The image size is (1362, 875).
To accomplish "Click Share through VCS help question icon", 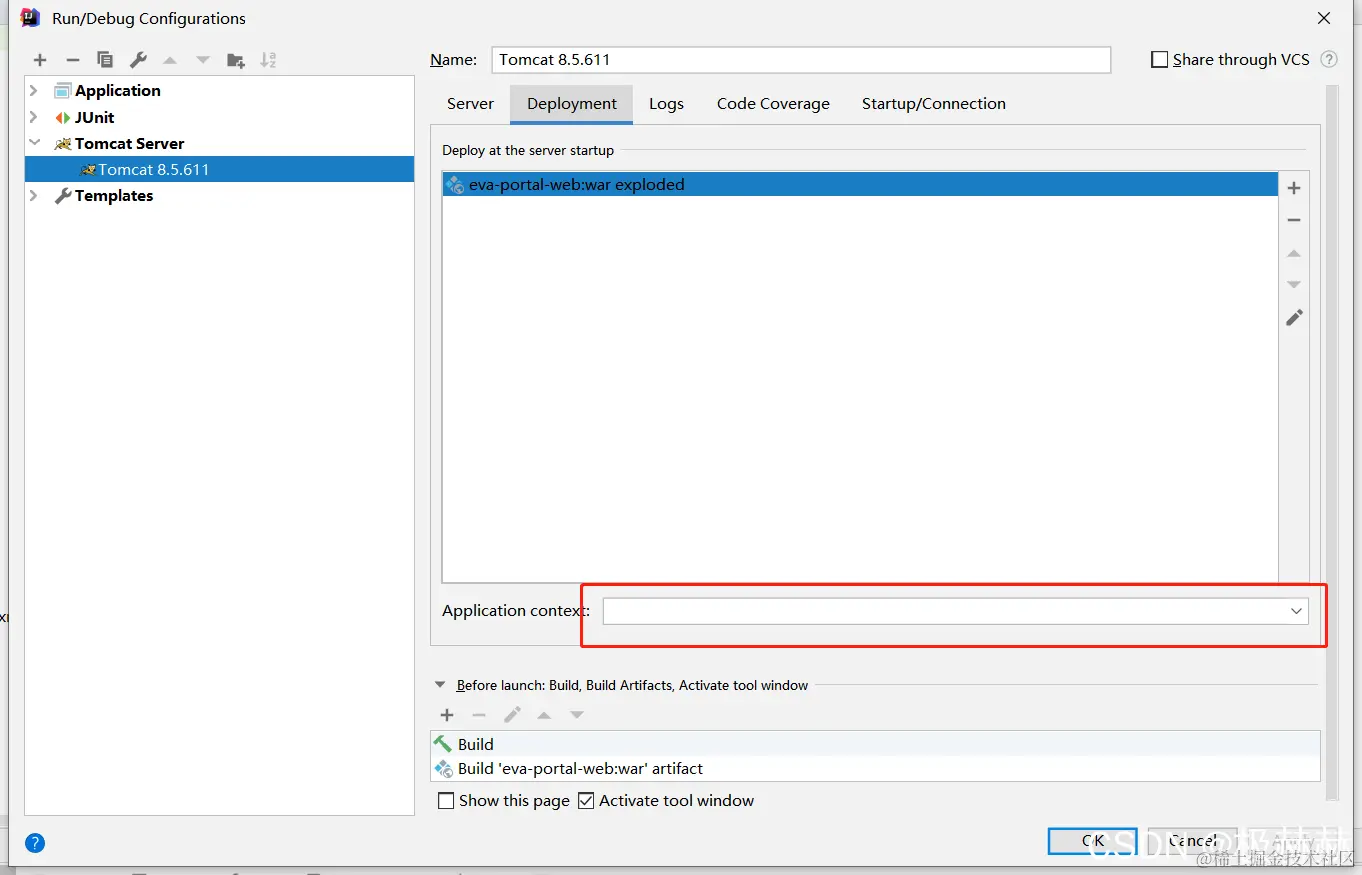I will point(1329,59).
